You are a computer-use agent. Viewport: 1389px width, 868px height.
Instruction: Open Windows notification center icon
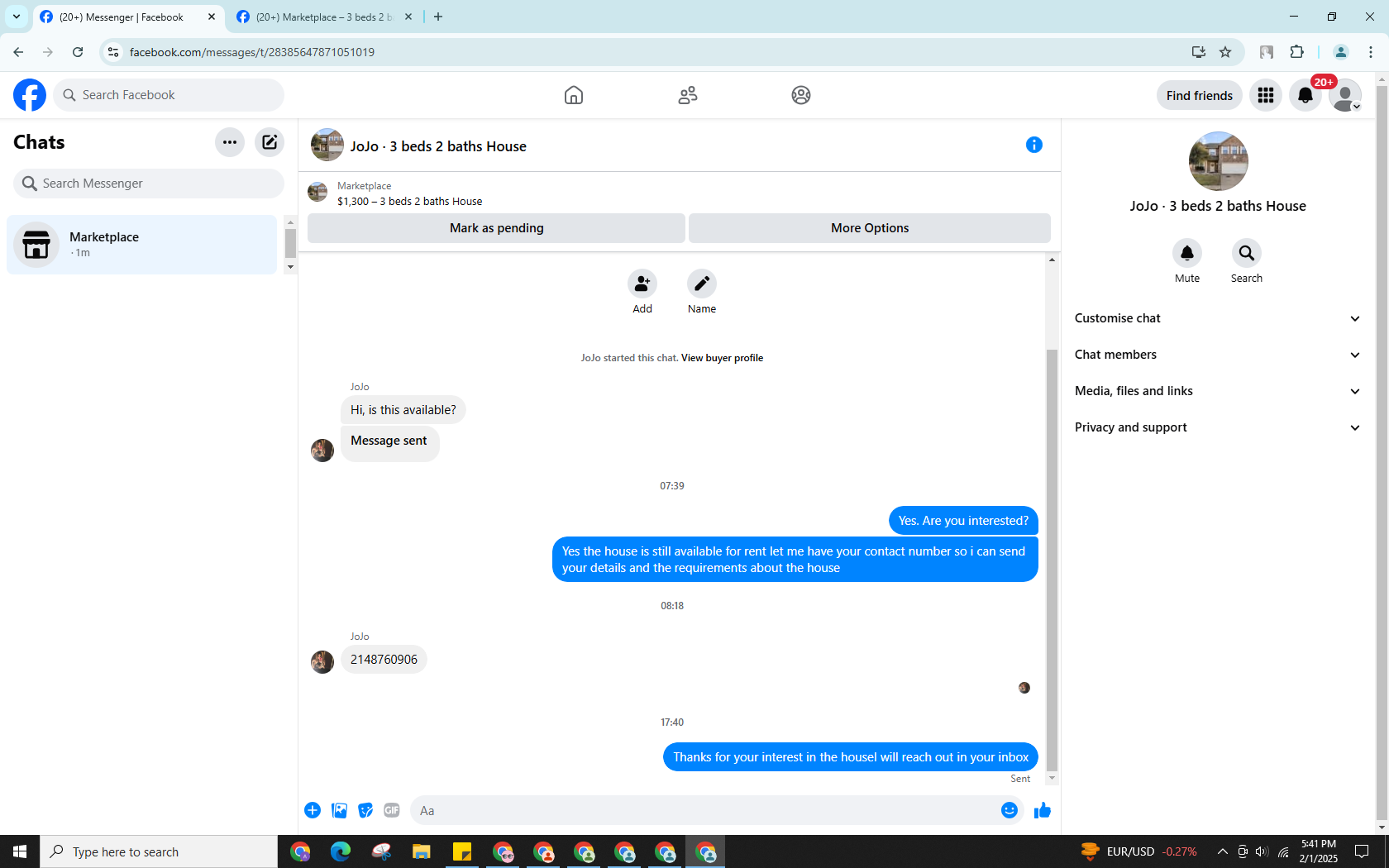tap(1362, 851)
